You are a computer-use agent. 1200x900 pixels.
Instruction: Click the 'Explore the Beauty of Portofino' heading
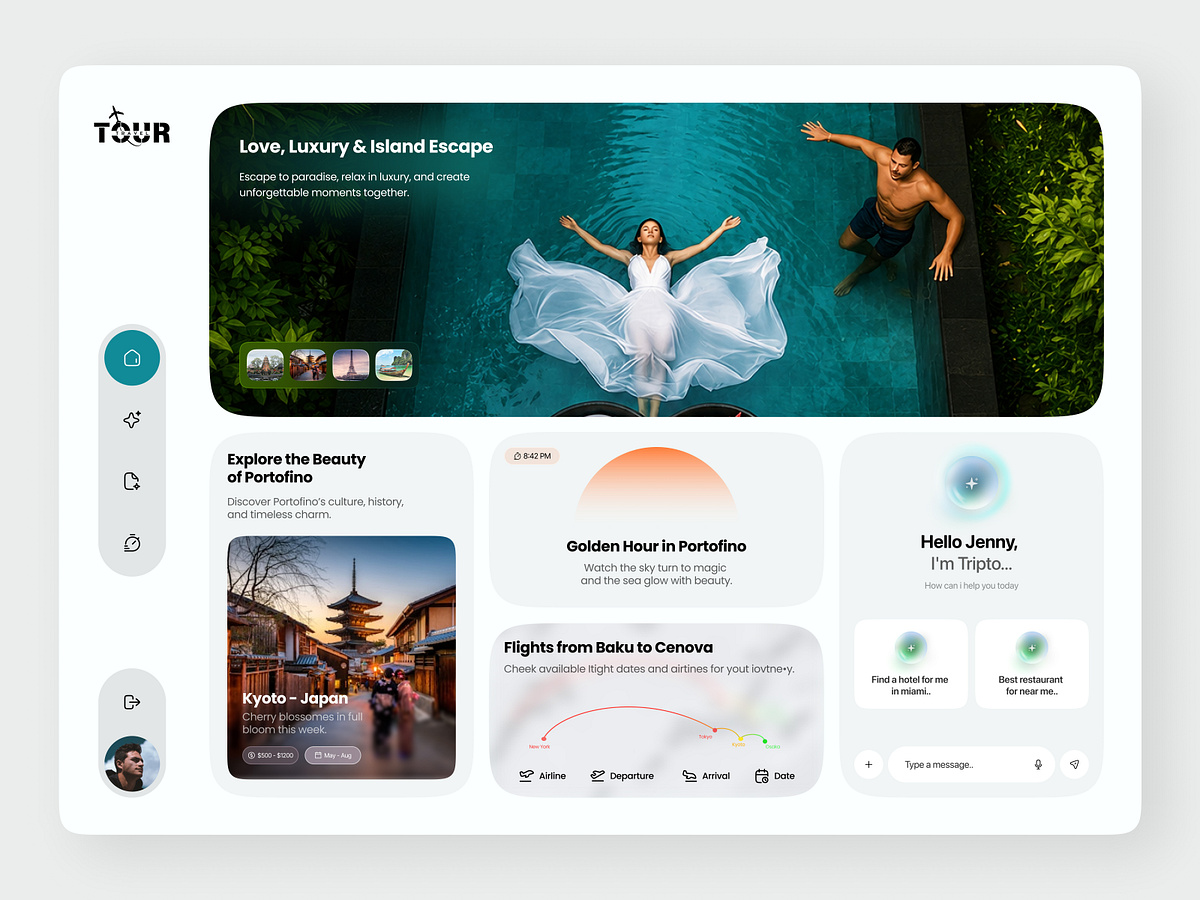click(296, 468)
